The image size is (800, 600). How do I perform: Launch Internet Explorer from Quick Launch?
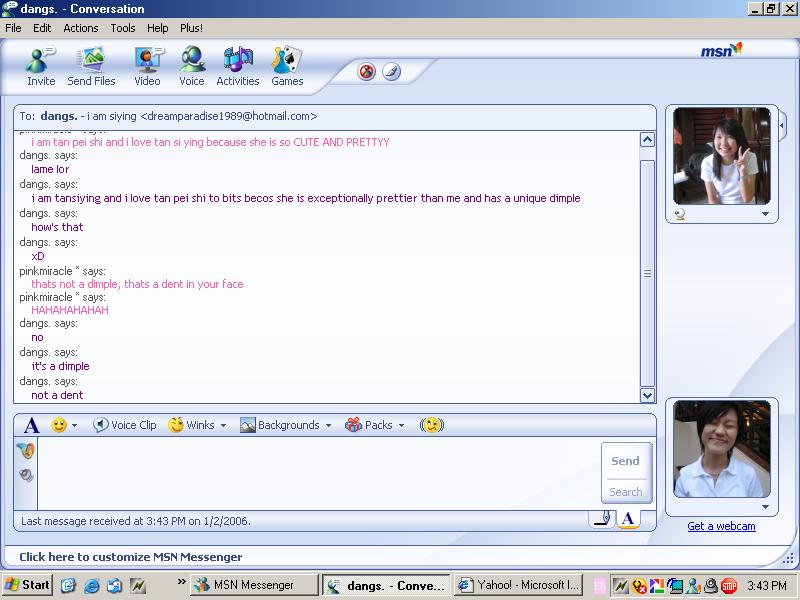(x=92, y=585)
